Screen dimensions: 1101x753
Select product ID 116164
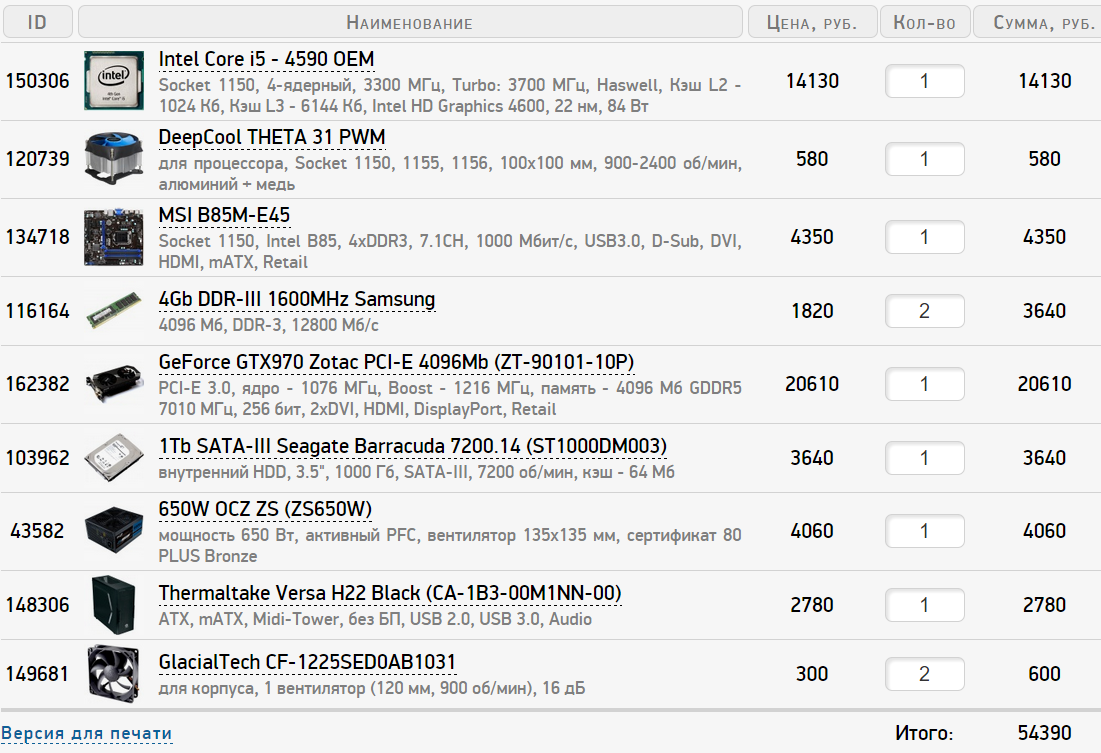click(x=38, y=310)
